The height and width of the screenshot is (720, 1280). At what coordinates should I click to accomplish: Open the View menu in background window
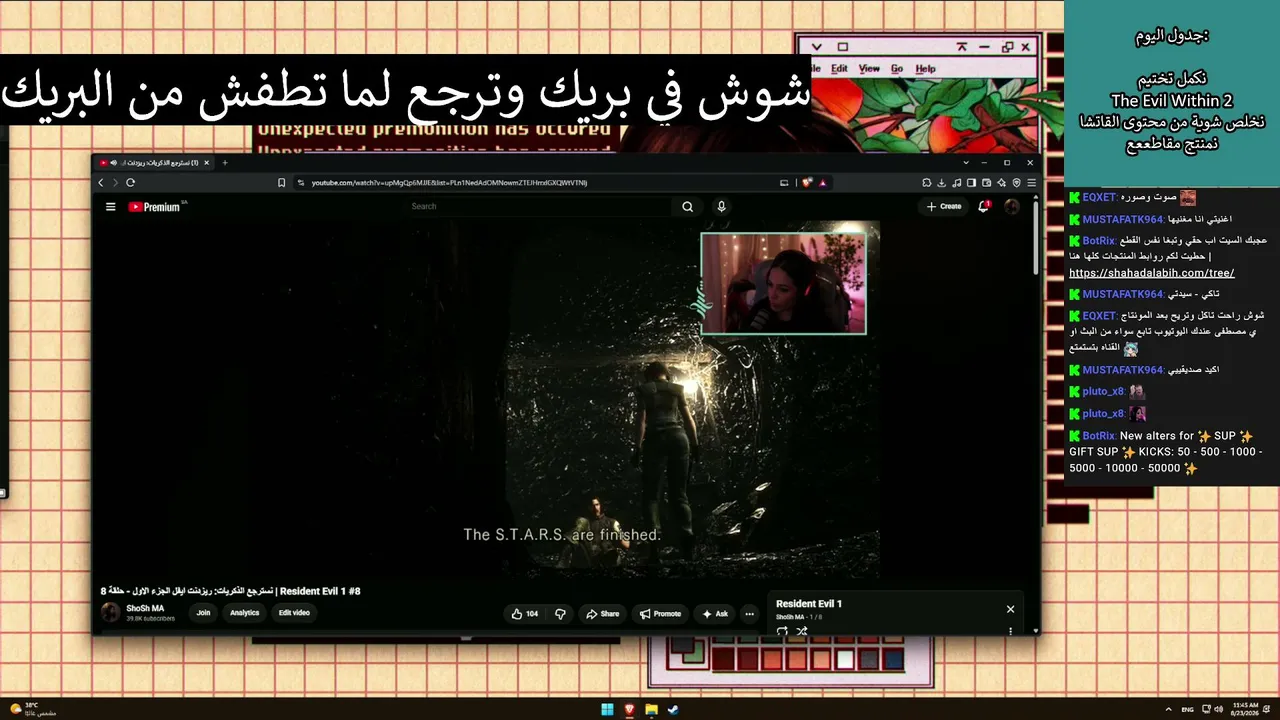(x=869, y=69)
